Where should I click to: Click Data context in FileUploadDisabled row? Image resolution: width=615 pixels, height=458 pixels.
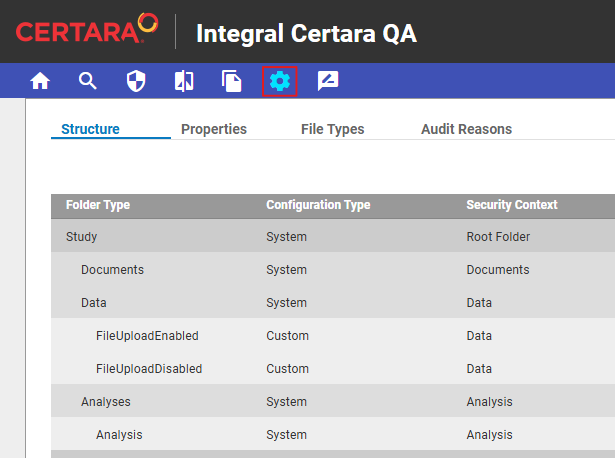click(x=479, y=368)
